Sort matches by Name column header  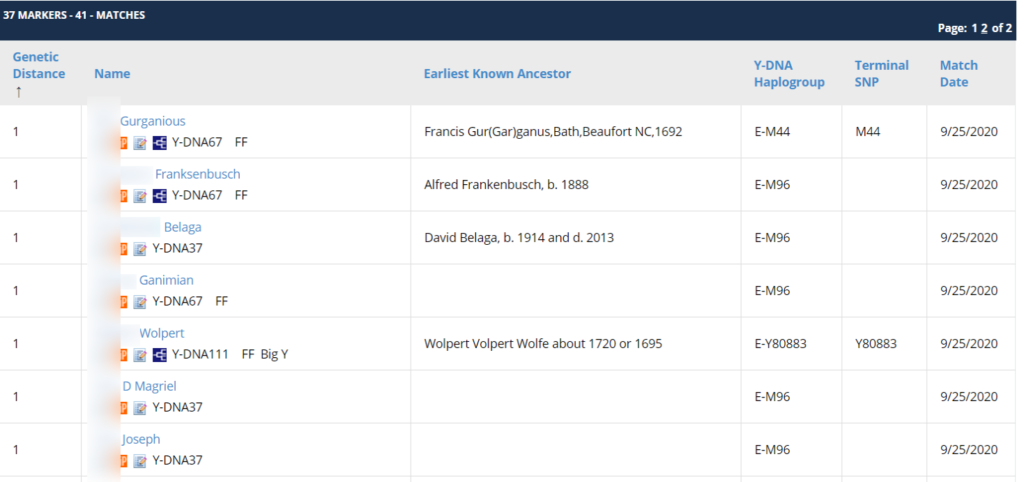click(112, 74)
